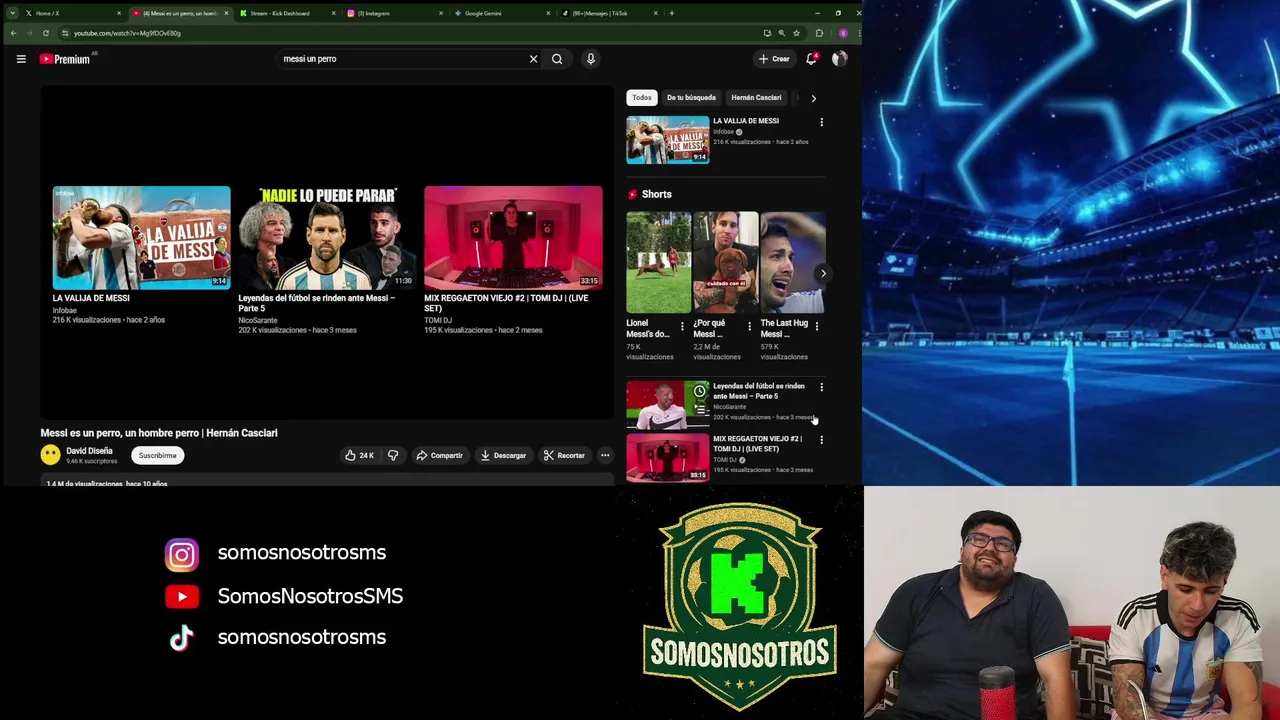Open options for La Valija de Messi sidebar video
This screenshot has height=720, width=1280.
822,123
